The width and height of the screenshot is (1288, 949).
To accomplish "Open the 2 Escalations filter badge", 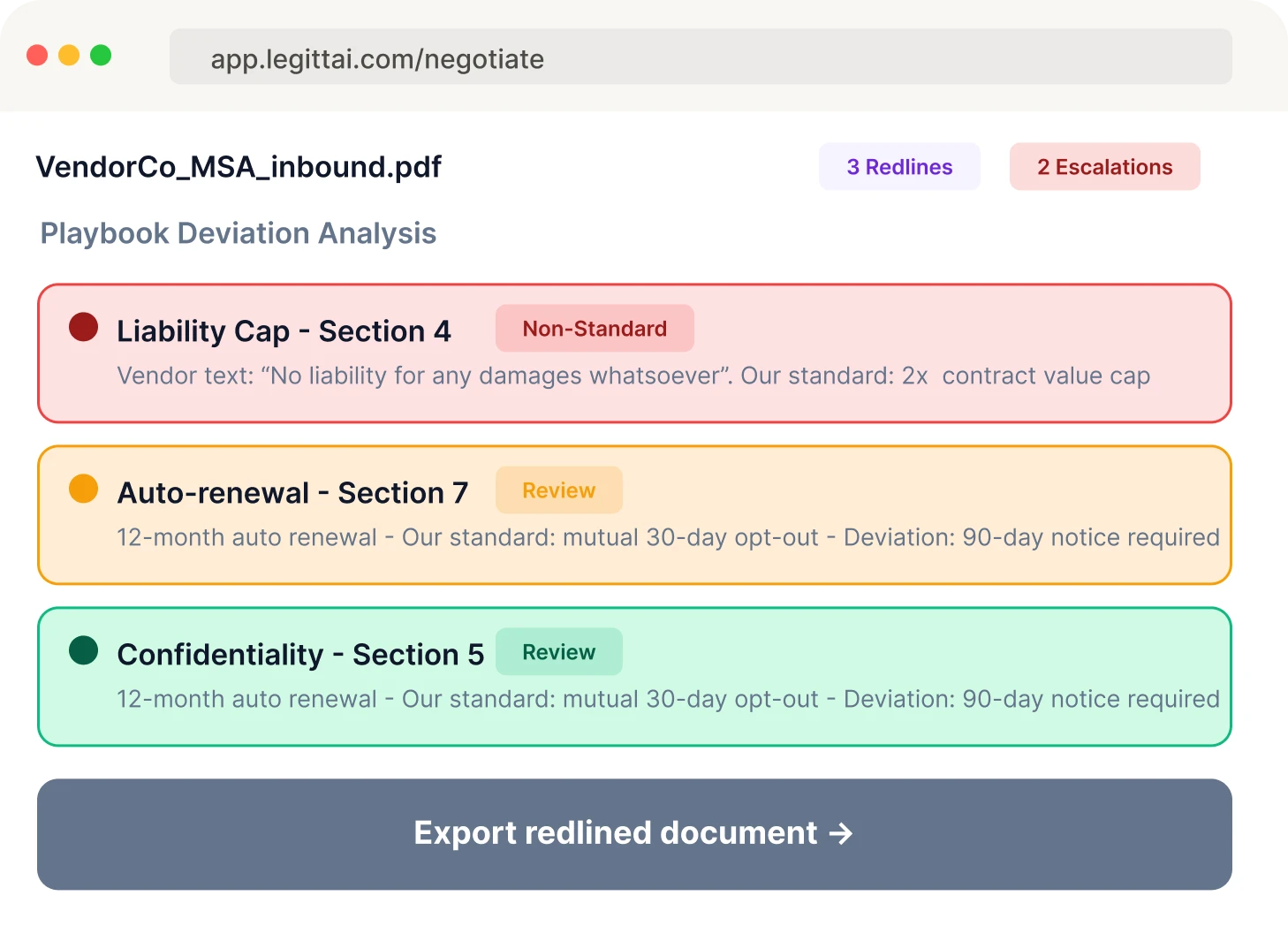I will pyautogui.click(x=1104, y=167).
